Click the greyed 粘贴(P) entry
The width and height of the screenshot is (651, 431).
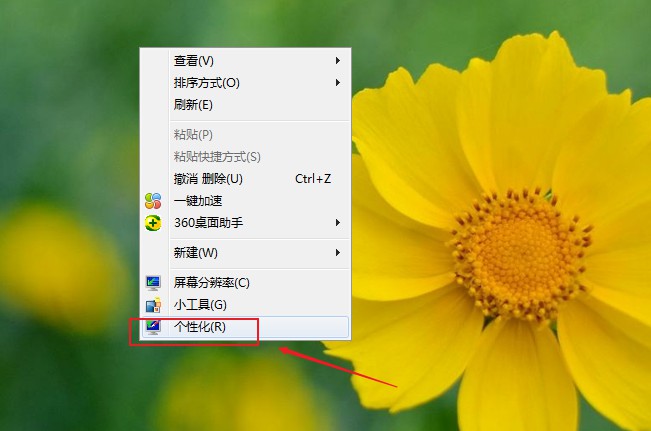pos(245,135)
